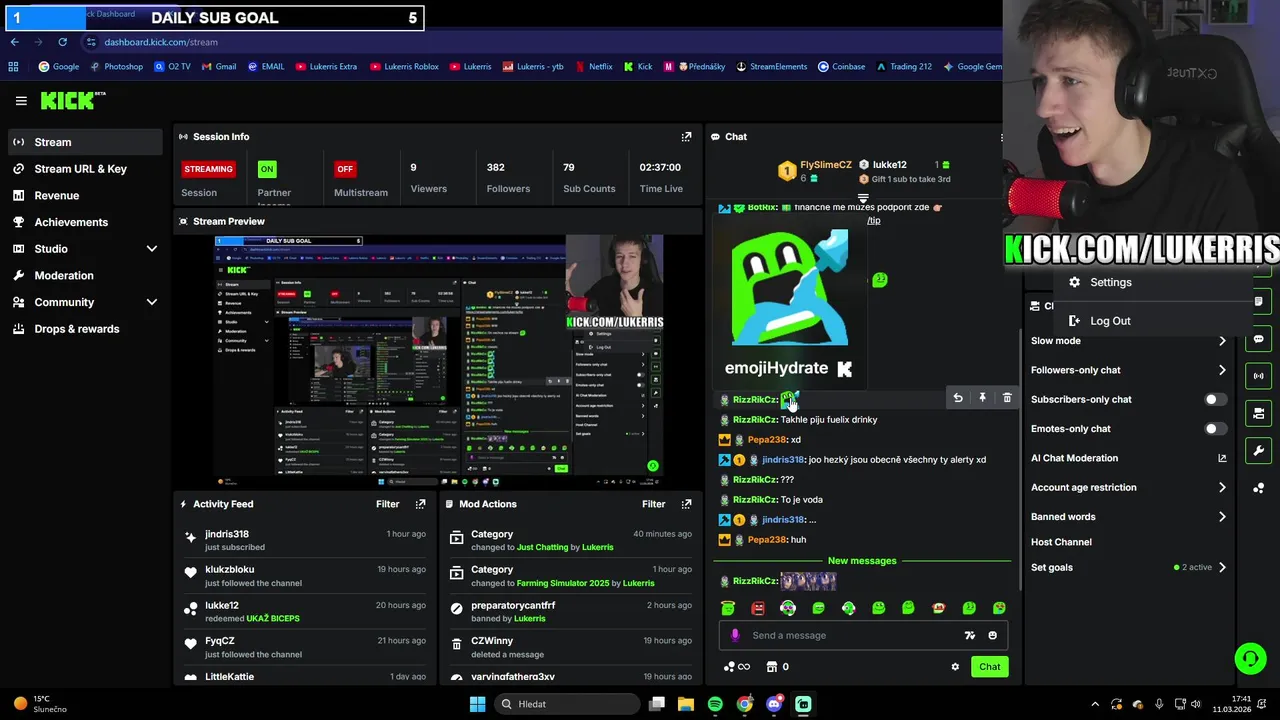Pop out the Activity Feed panel
Screen dimensions: 1280x720
(420, 504)
